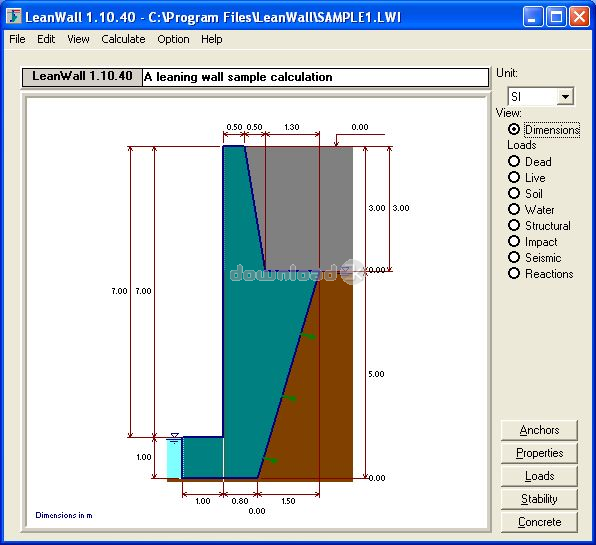Maximize the LeanWall window
Screen dimensions: 596x545
click(556, 17)
